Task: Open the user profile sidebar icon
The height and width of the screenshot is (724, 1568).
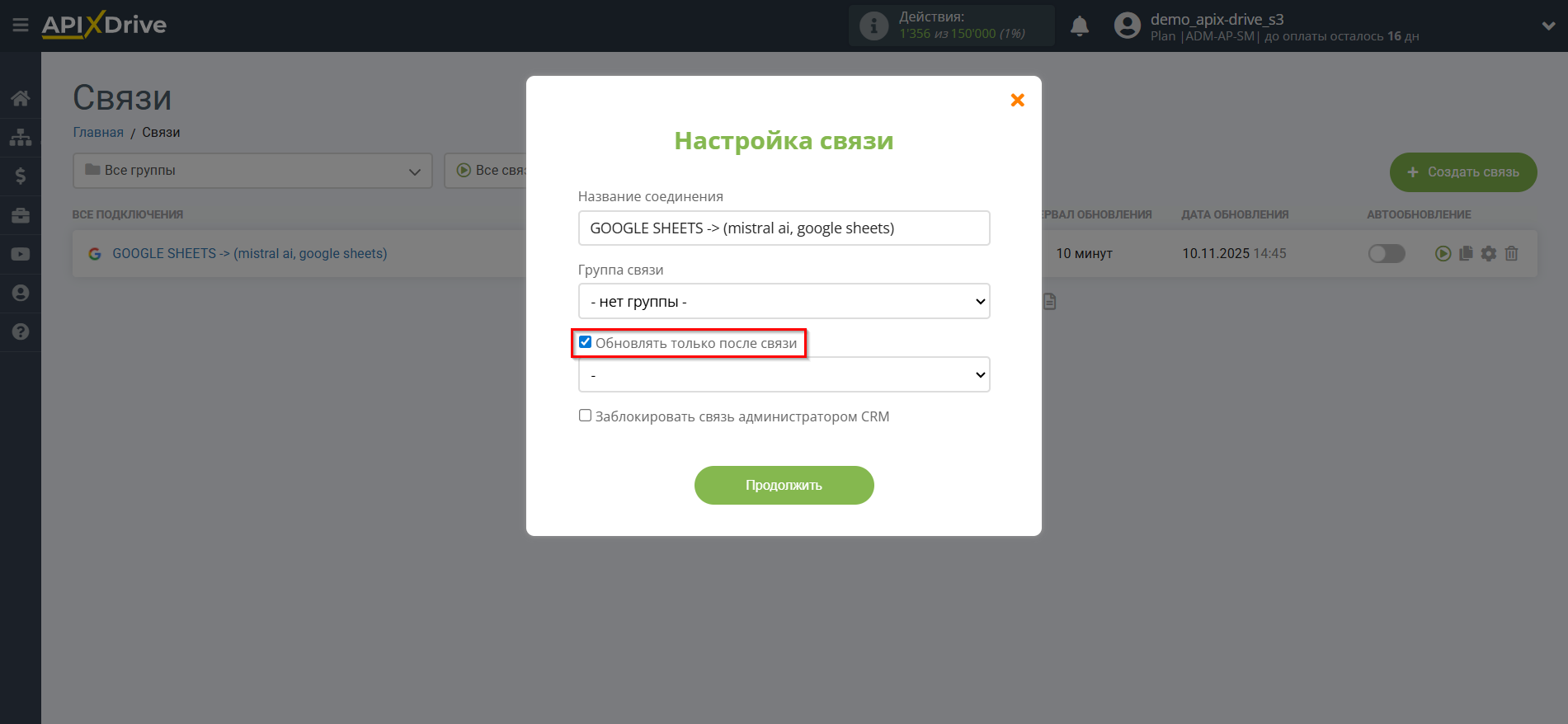Action: pos(21,293)
